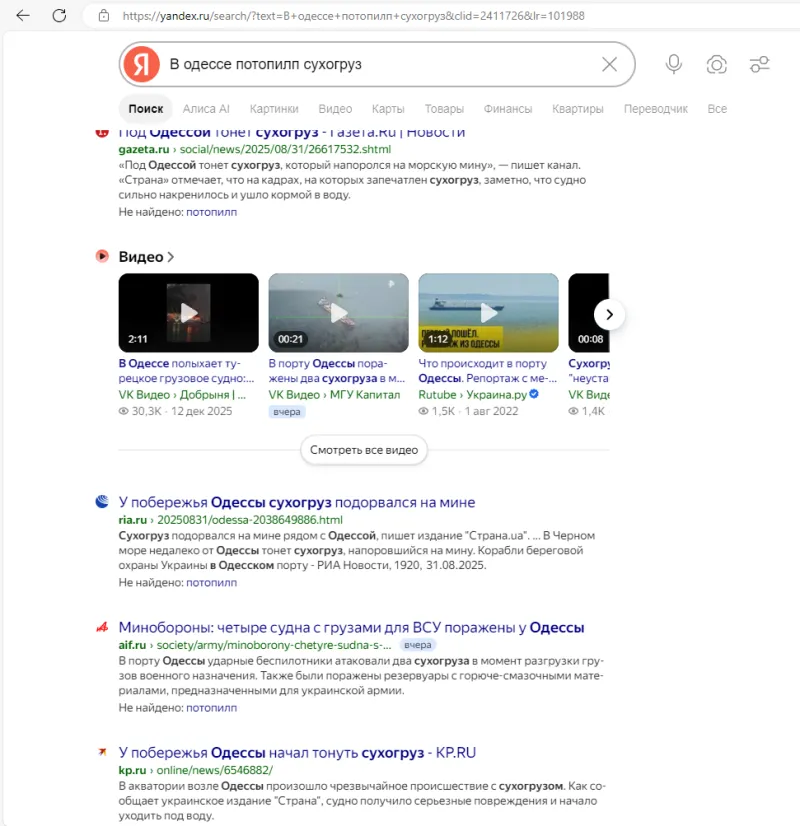This screenshot has height=826, width=800.
Task: Click '30,3K · 12 дек 2025' video stats
Action: [x=175, y=411]
